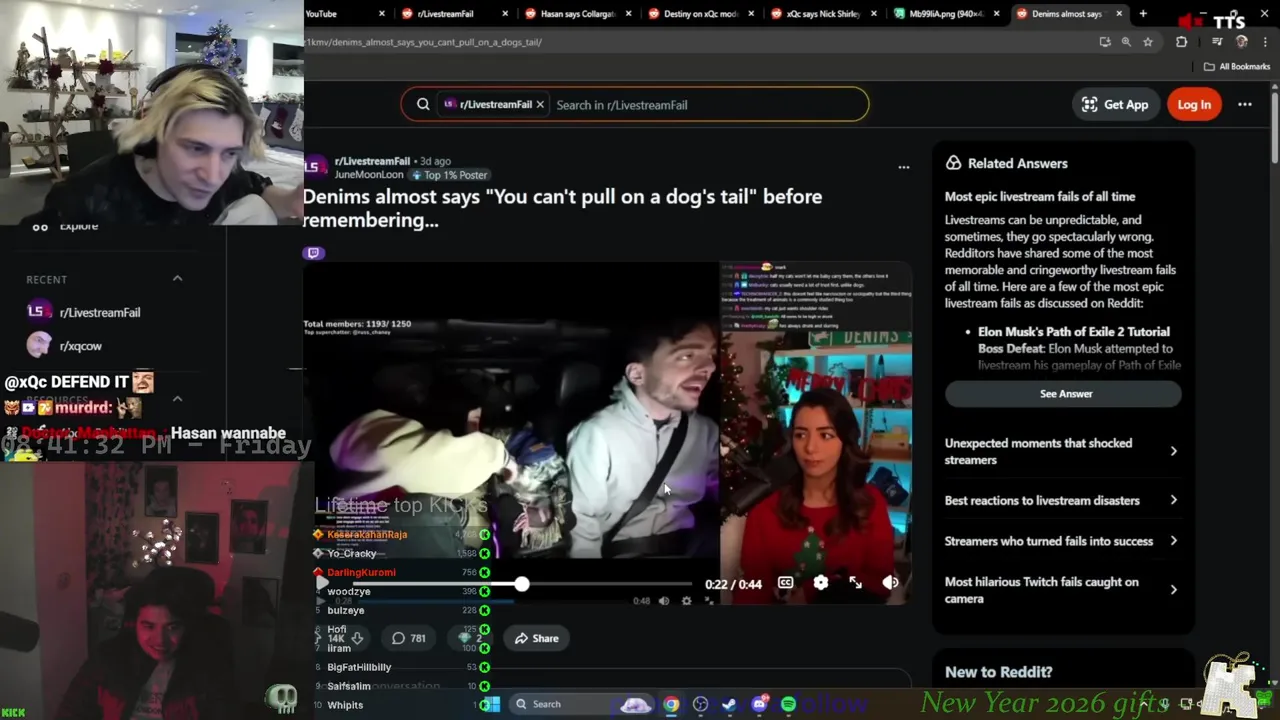Expand Most hilarious Twitch fails caught on camera
This screenshot has height=720, width=1280.
pos(1062,590)
